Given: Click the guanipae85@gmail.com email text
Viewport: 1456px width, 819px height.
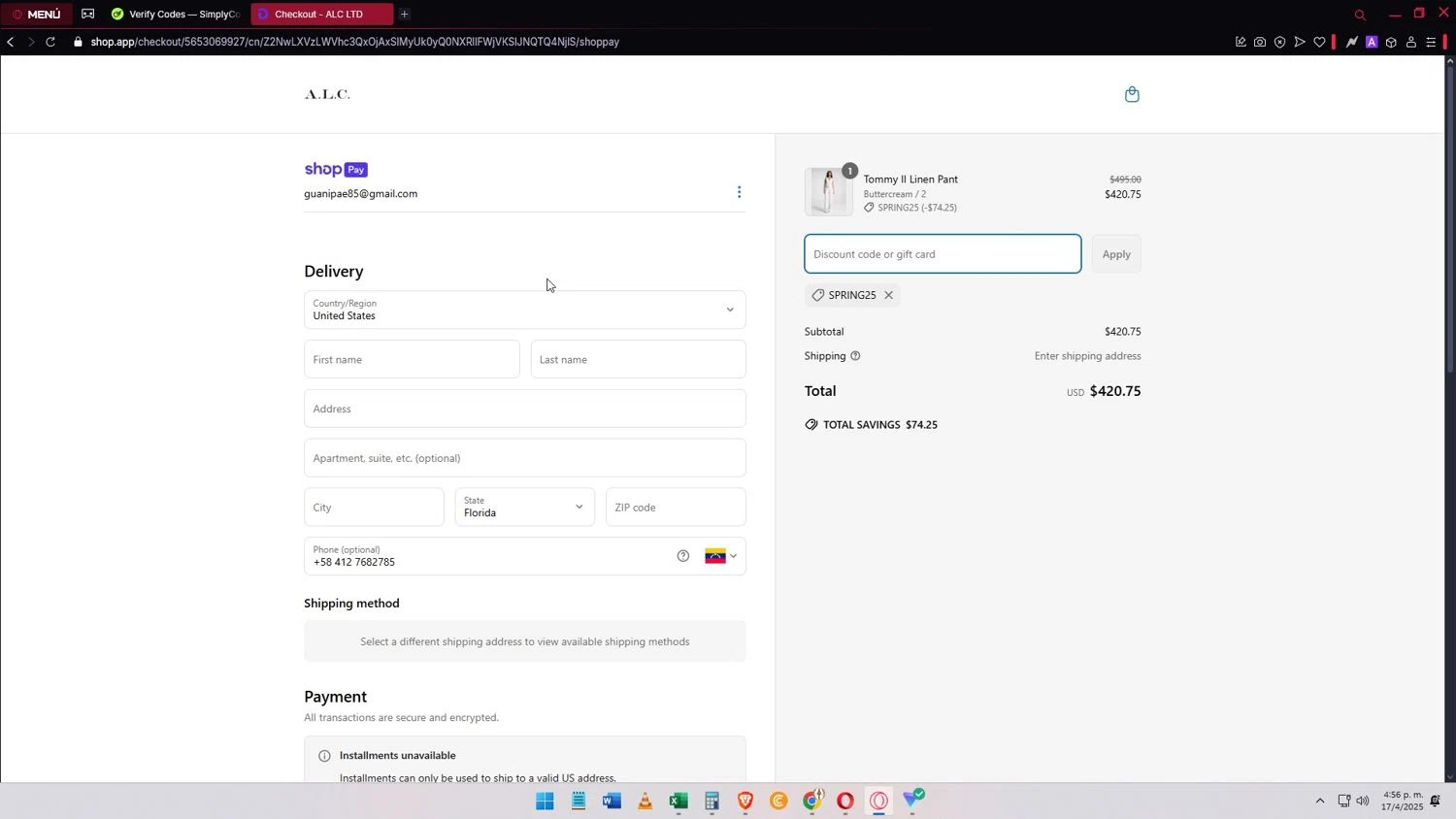Looking at the screenshot, I should pyautogui.click(x=360, y=193).
